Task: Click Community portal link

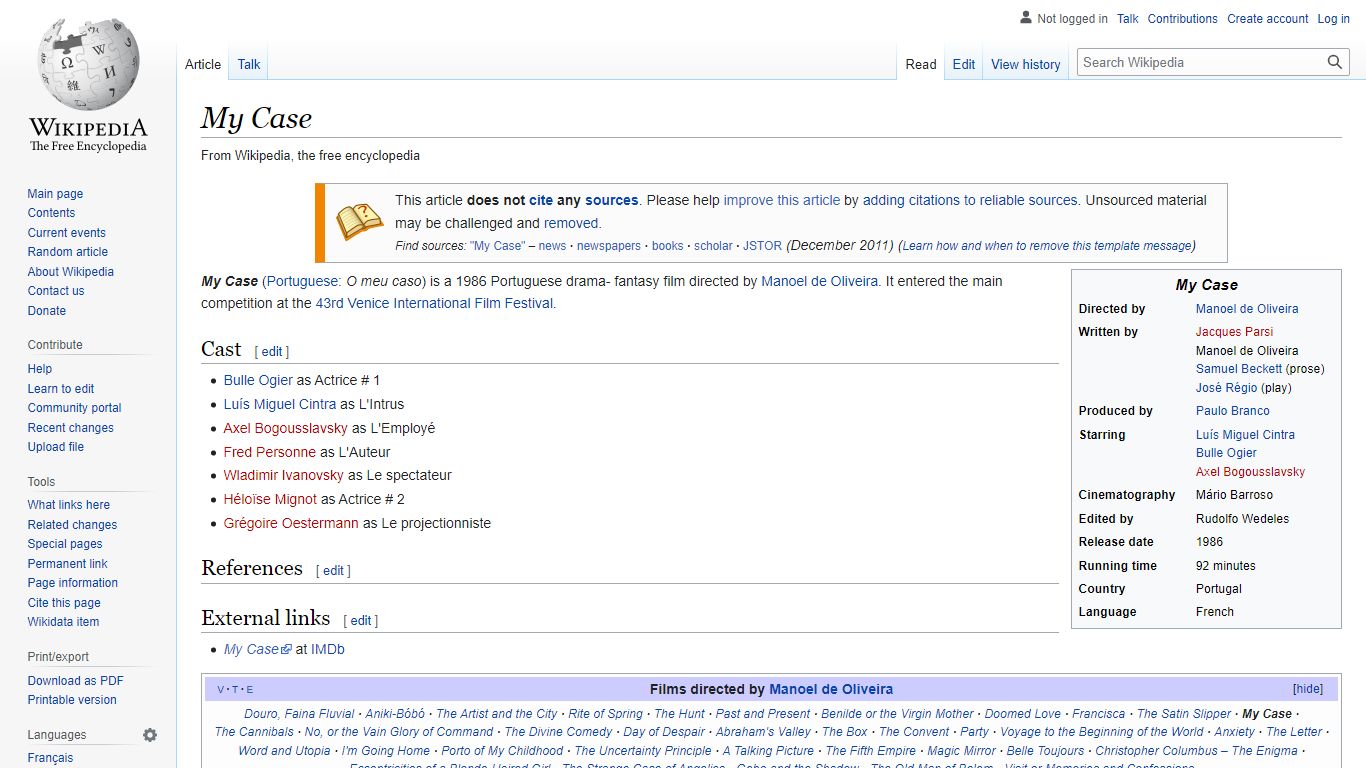Action: (74, 408)
